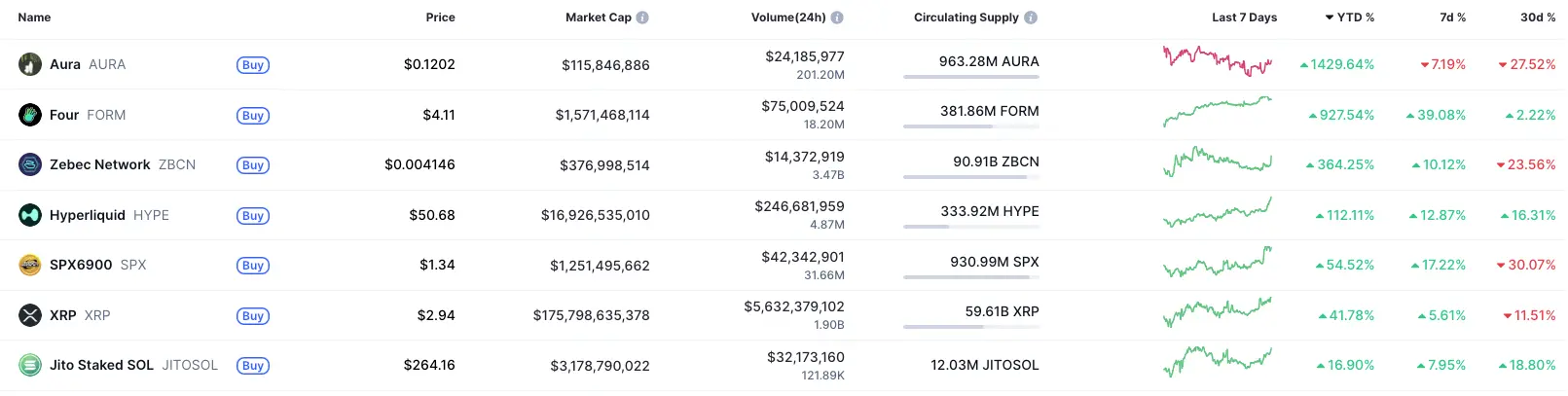Click the SPX circulating supply progress bar
The height and width of the screenshot is (396, 1568).
point(970,277)
